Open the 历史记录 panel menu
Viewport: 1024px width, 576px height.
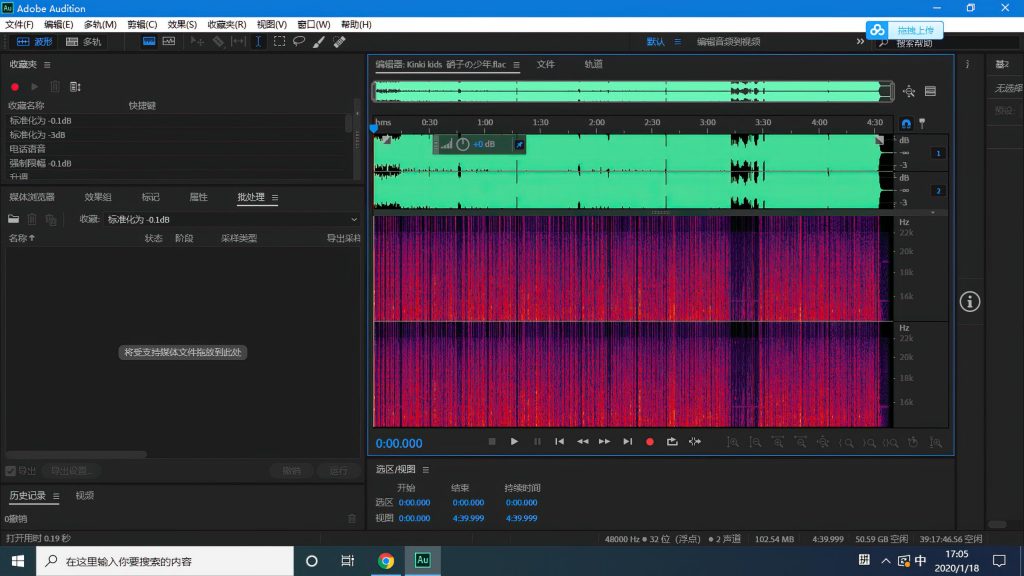(x=56, y=496)
